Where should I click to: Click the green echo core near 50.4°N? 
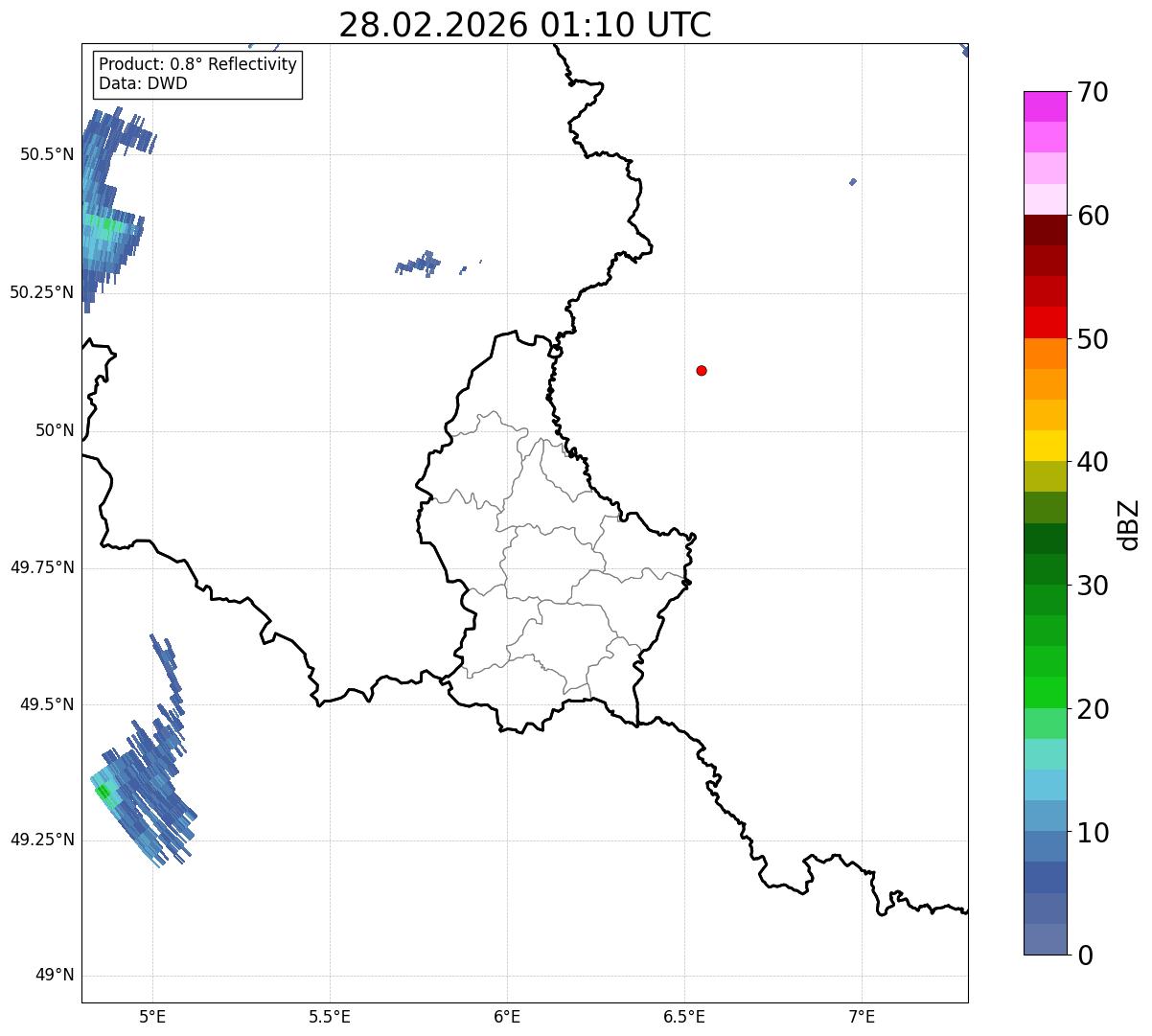(106, 224)
